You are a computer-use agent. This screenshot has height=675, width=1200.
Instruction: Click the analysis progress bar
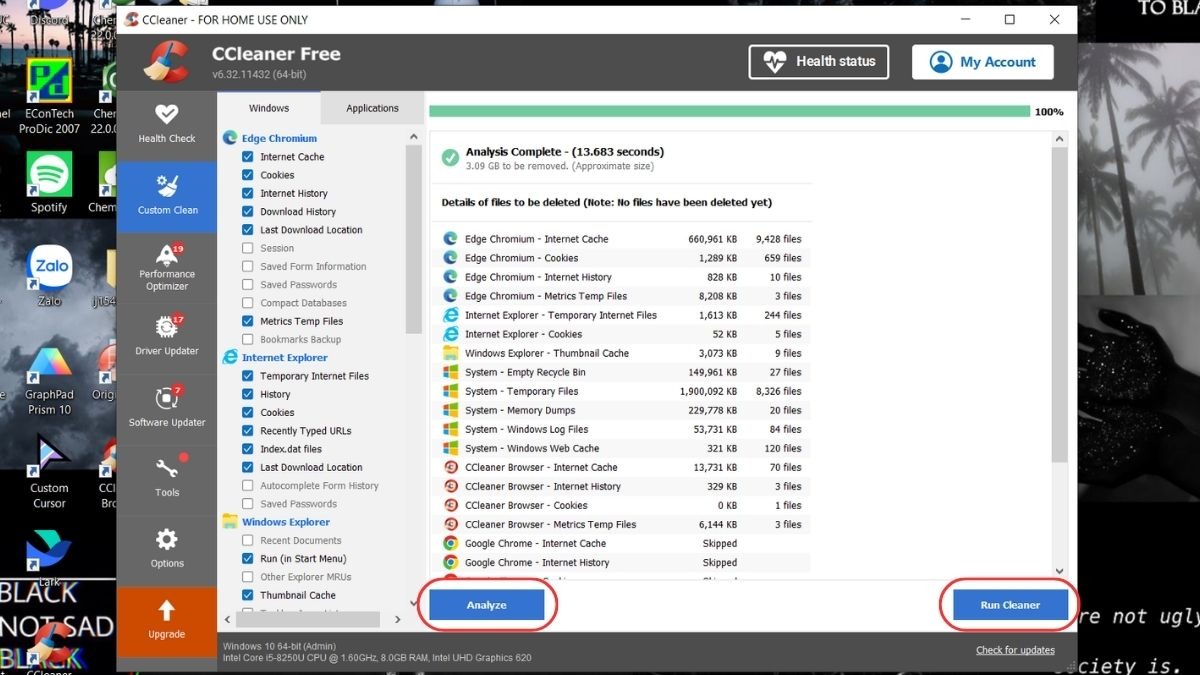pyautogui.click(x=729, y=112)
